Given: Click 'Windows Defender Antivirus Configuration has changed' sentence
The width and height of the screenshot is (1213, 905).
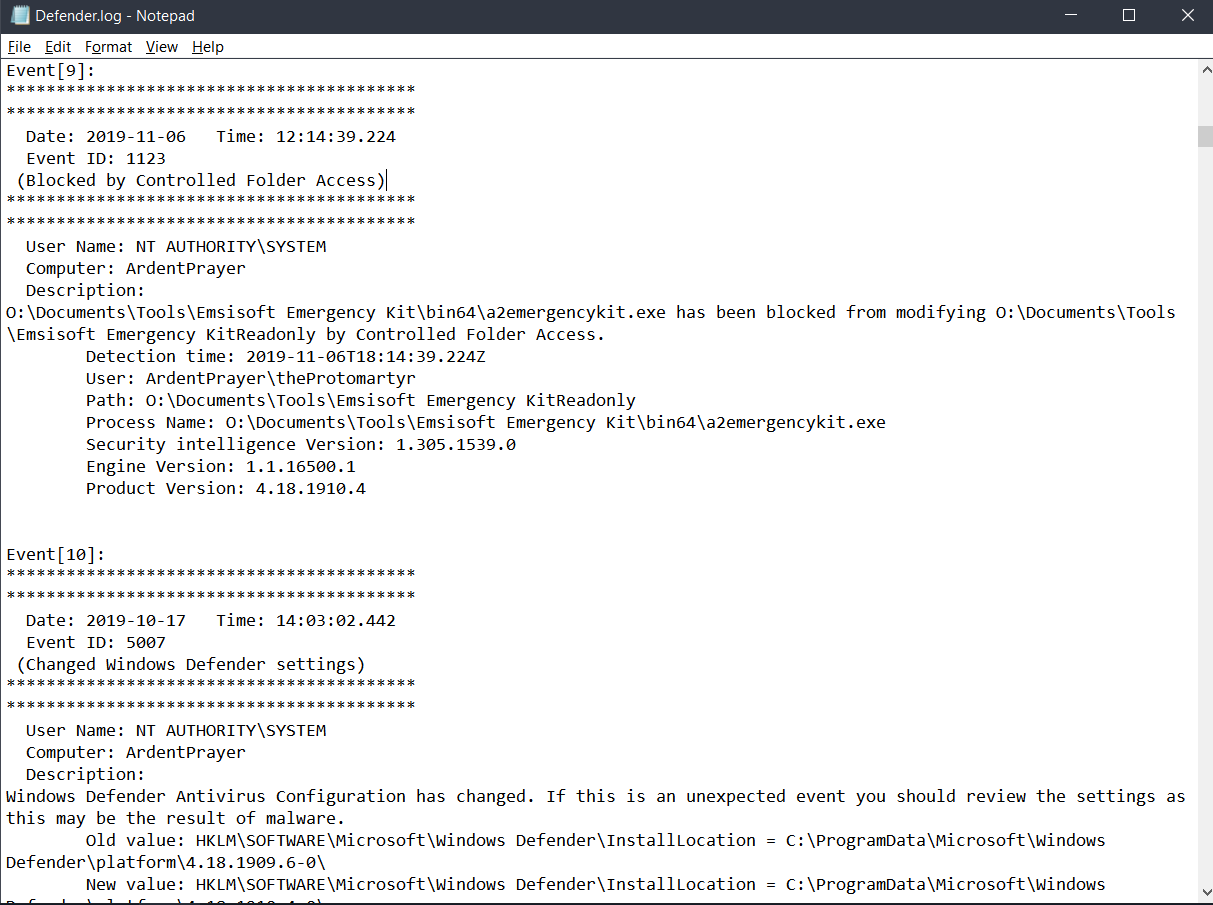Looking at the screenshot, I should [271, 796].
